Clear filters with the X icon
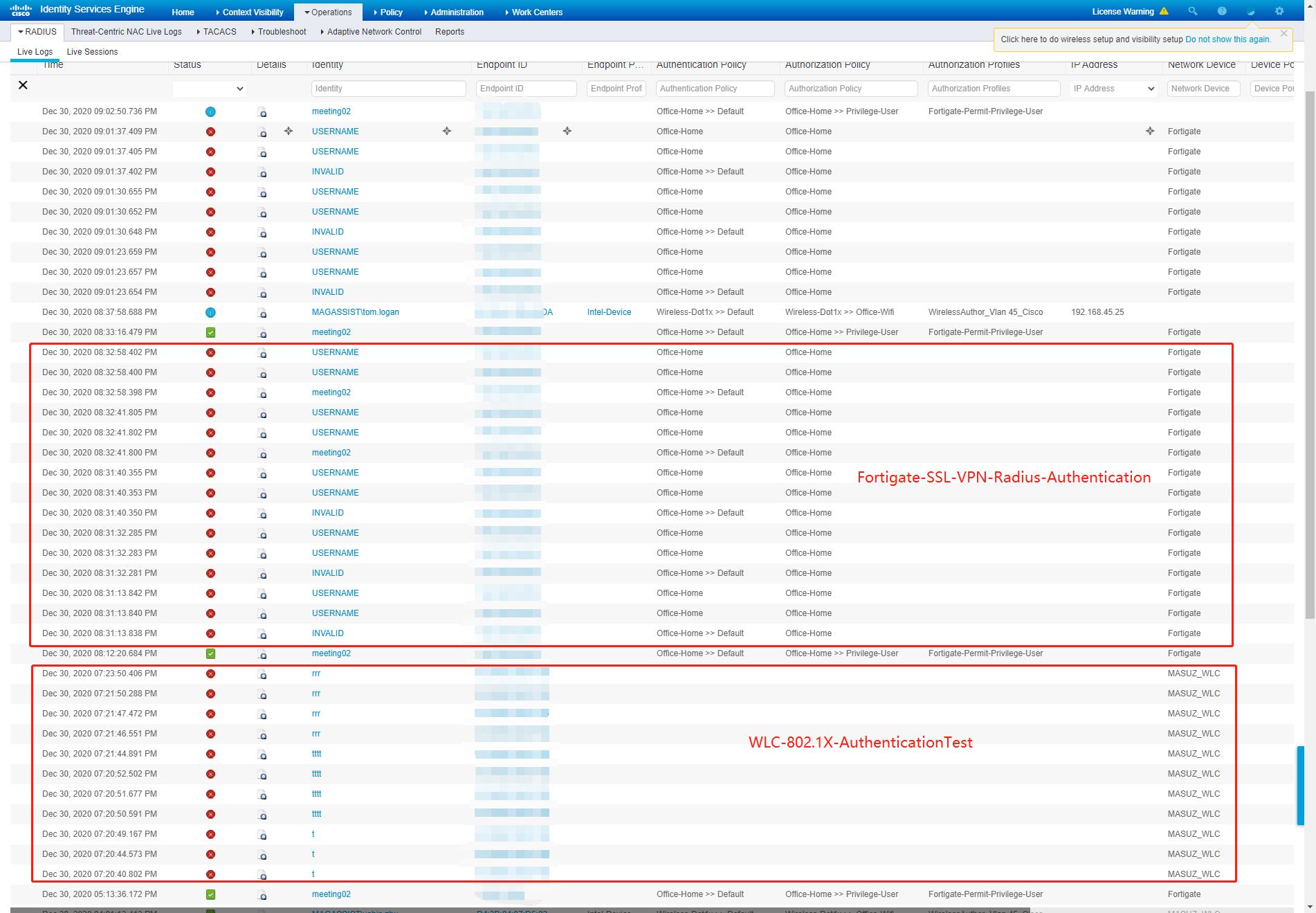The image size is (1316, 913). click(23, 85)
